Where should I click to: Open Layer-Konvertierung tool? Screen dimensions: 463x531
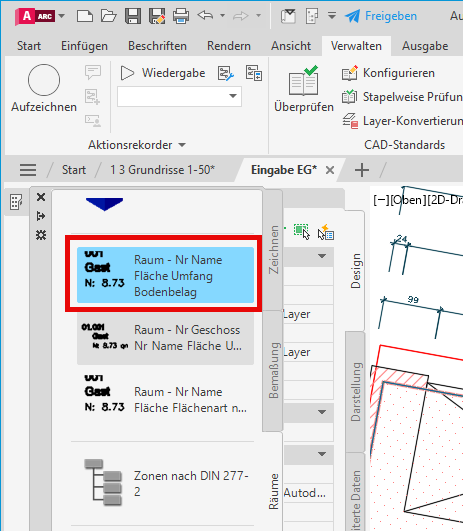pos(402,121)
